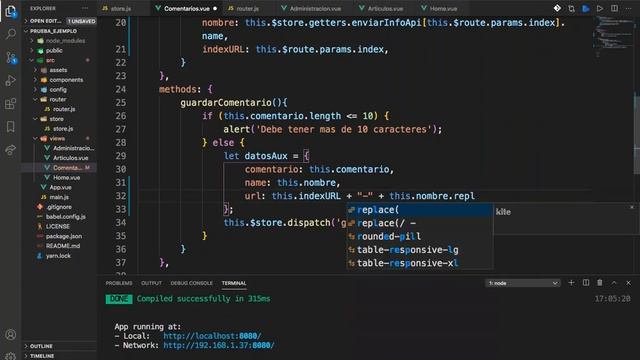Click the Git diamond icon in editor toolbar
This screenshot has width=640, height=360.
(557, 8)
